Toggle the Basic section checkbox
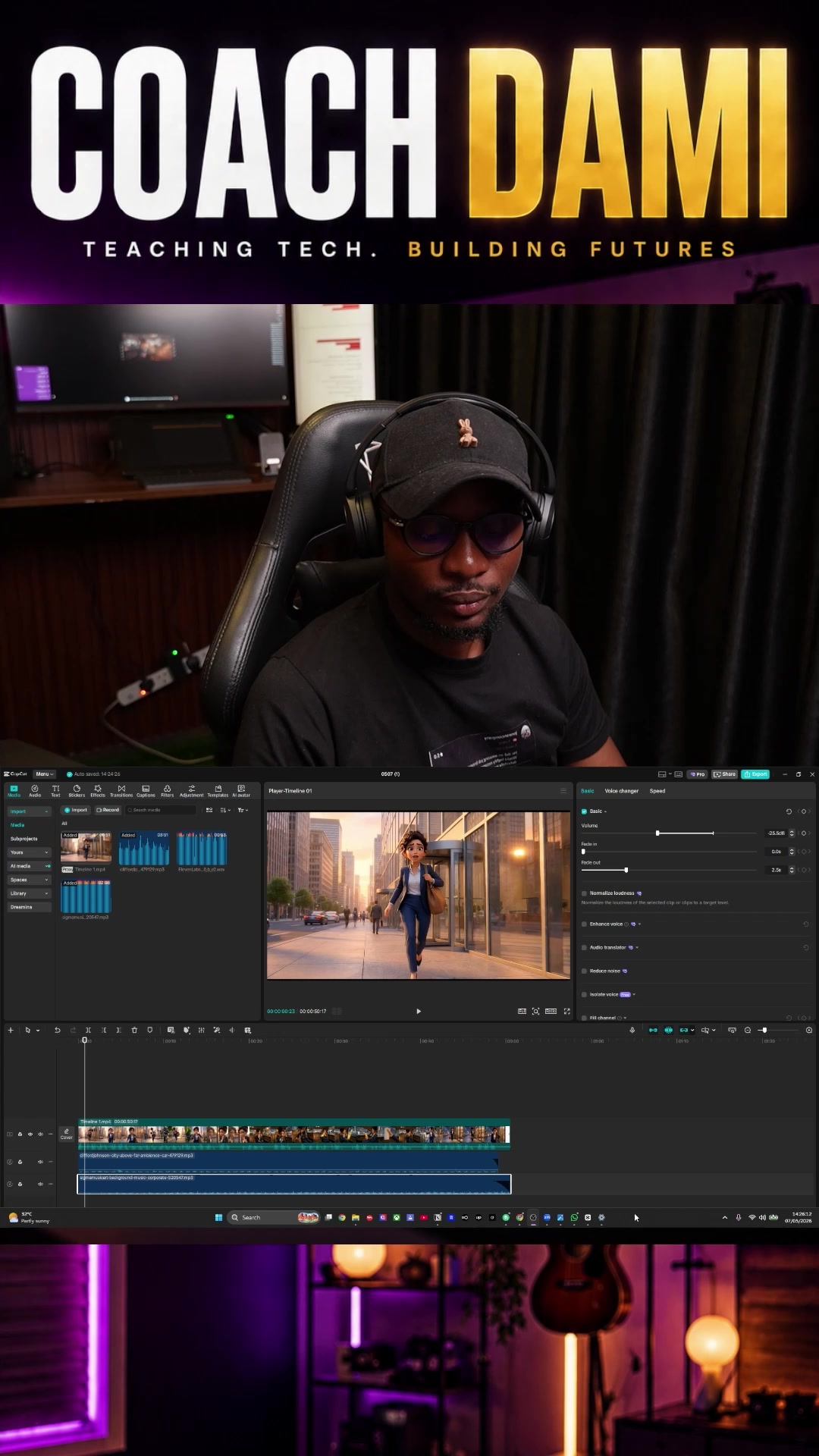The image size is (819, 1456). pyautogui.click(x=584, y=811)
